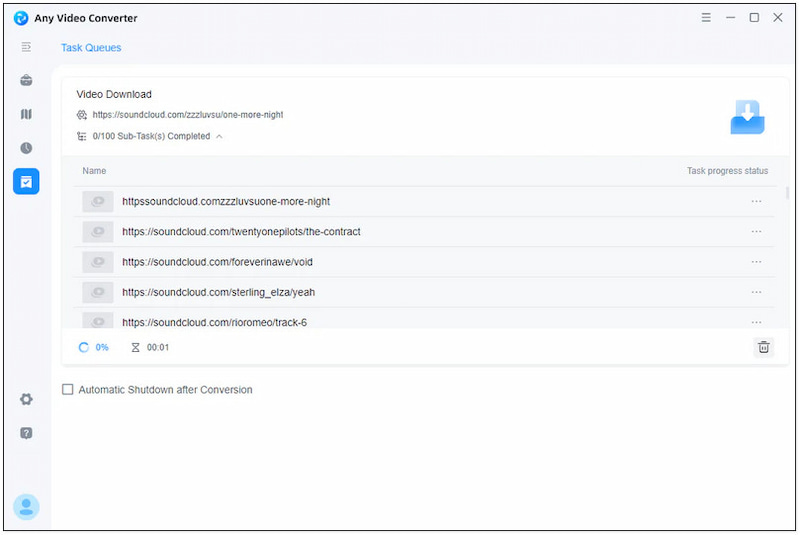Select the sterling_elza/yeah task entry
Image resolution: width=800 pixels, height=535 pixels.
coord(218,292)
